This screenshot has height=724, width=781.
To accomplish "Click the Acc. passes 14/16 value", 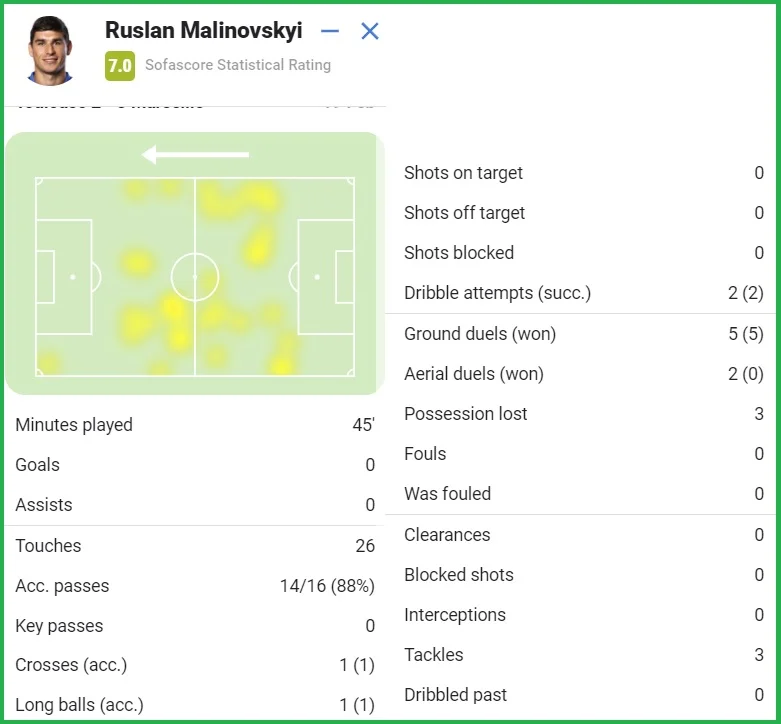I will pos(327,586).
